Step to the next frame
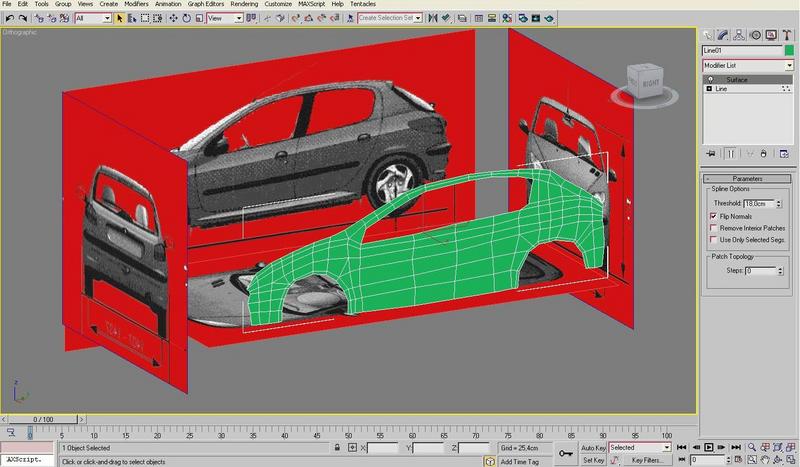Image resolution: width=800 pixels, height=467 pixels. click(x=721, y=447)
